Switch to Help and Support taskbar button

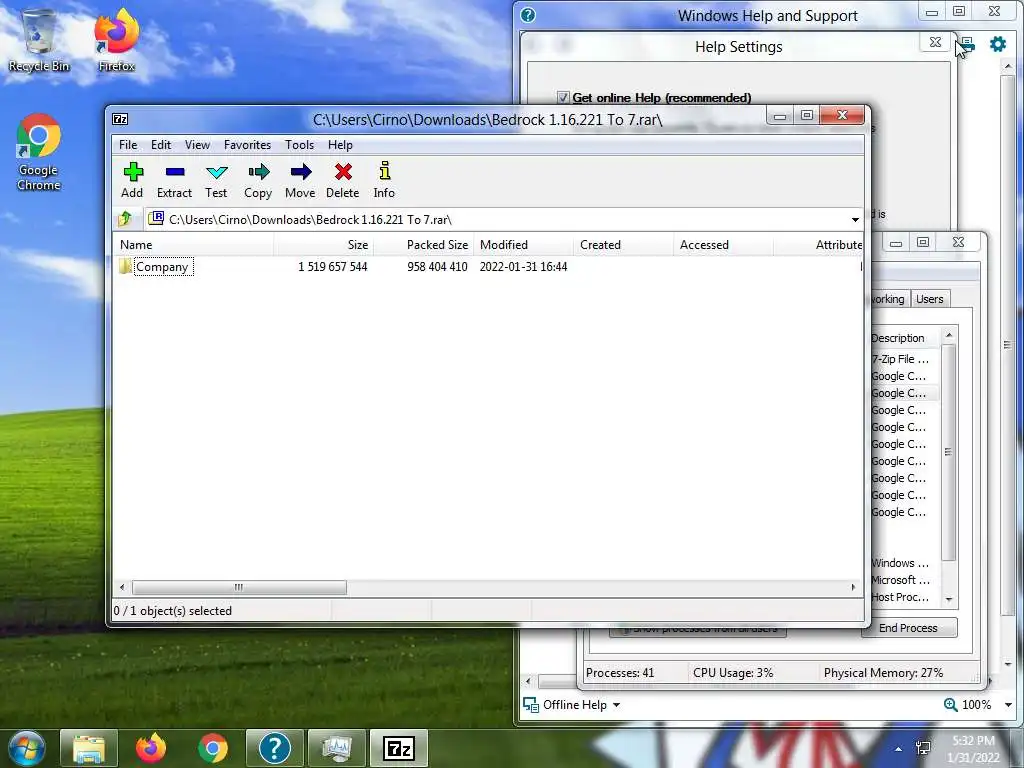coord(274,748)
